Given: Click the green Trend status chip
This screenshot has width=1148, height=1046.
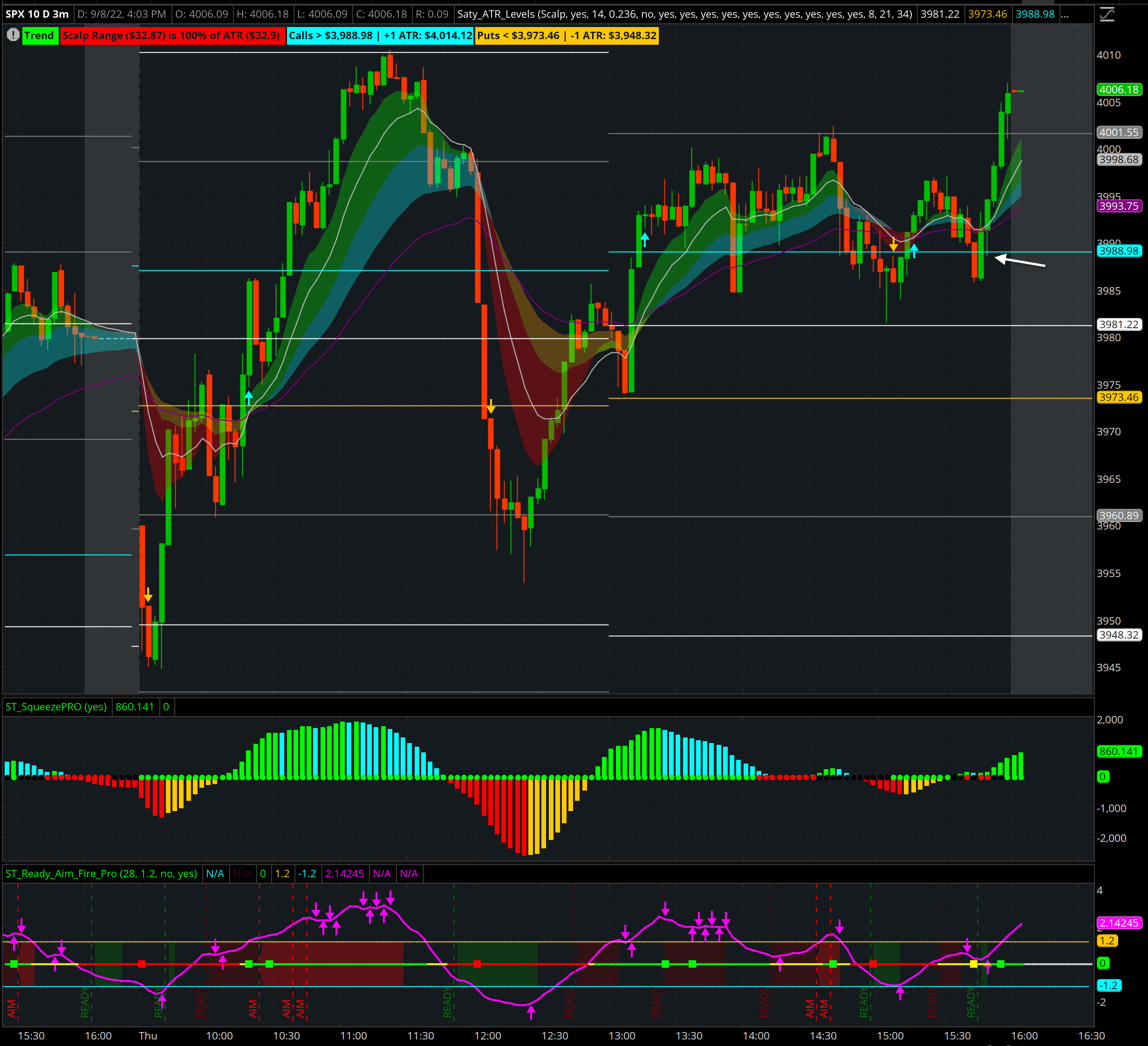Looking at the screenshot, I should pos(40,35).
